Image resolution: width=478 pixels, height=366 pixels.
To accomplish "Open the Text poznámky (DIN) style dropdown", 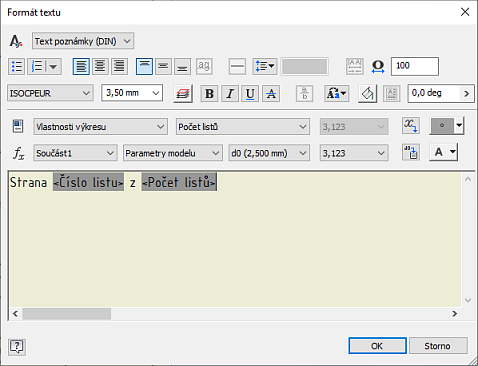I will coord(83,41).
